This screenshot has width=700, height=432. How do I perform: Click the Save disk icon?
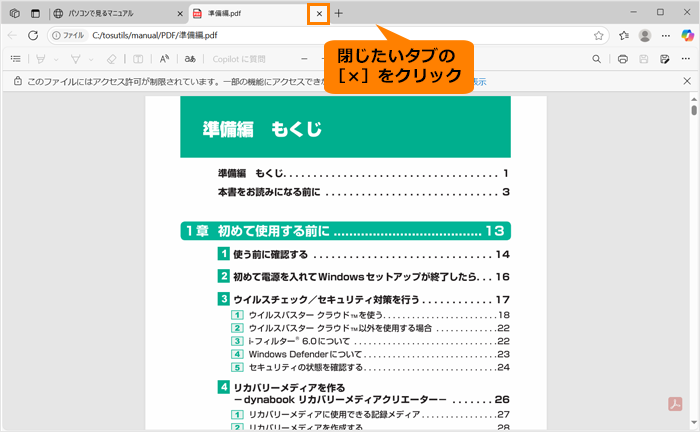(x=643, y=59)
